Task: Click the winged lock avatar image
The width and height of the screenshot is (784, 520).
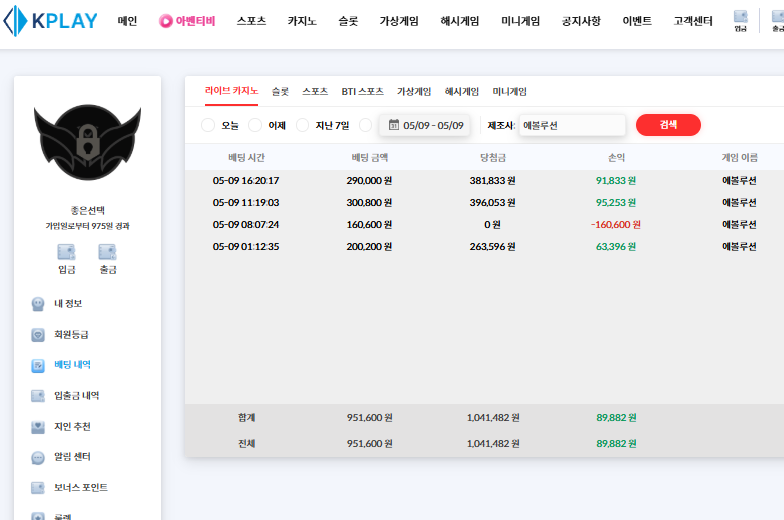Action: pyautogui.click(x=88, y=142)
